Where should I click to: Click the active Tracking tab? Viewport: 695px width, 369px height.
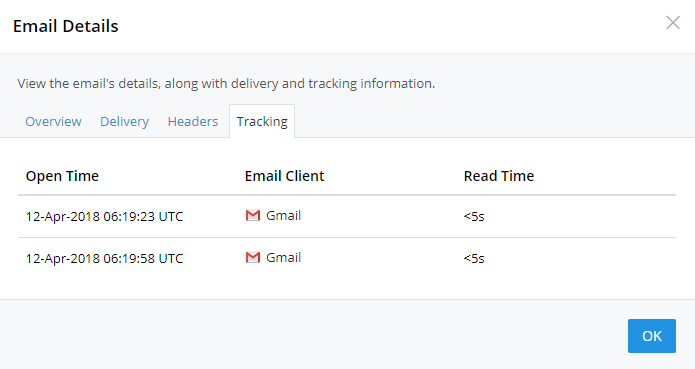(262, 121)
